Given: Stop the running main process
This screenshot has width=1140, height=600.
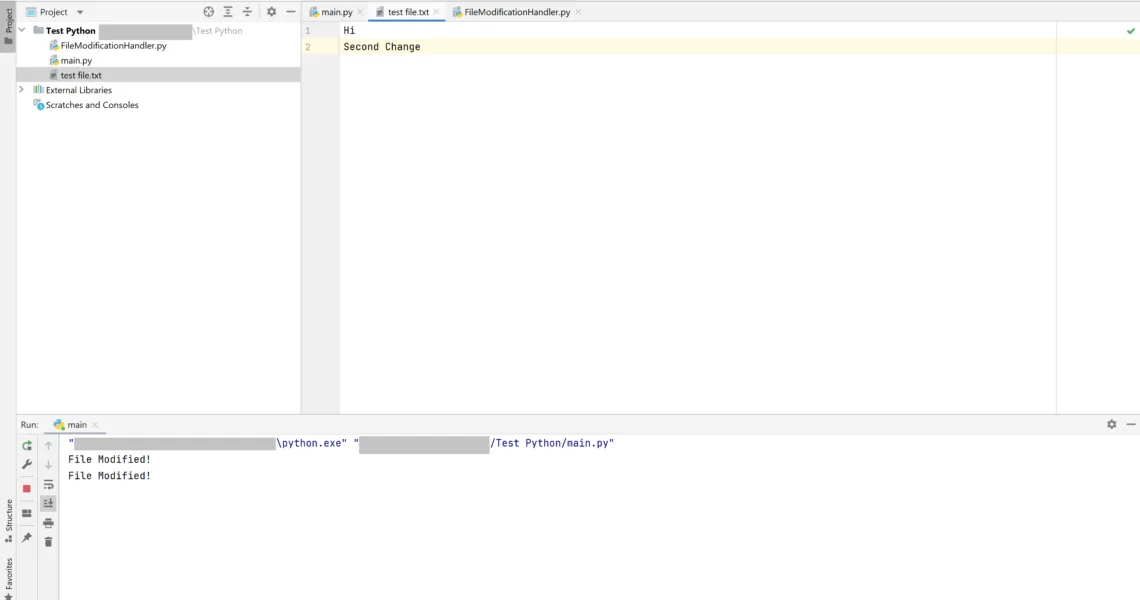Looking at the screenshot, I should click(27, 489).
